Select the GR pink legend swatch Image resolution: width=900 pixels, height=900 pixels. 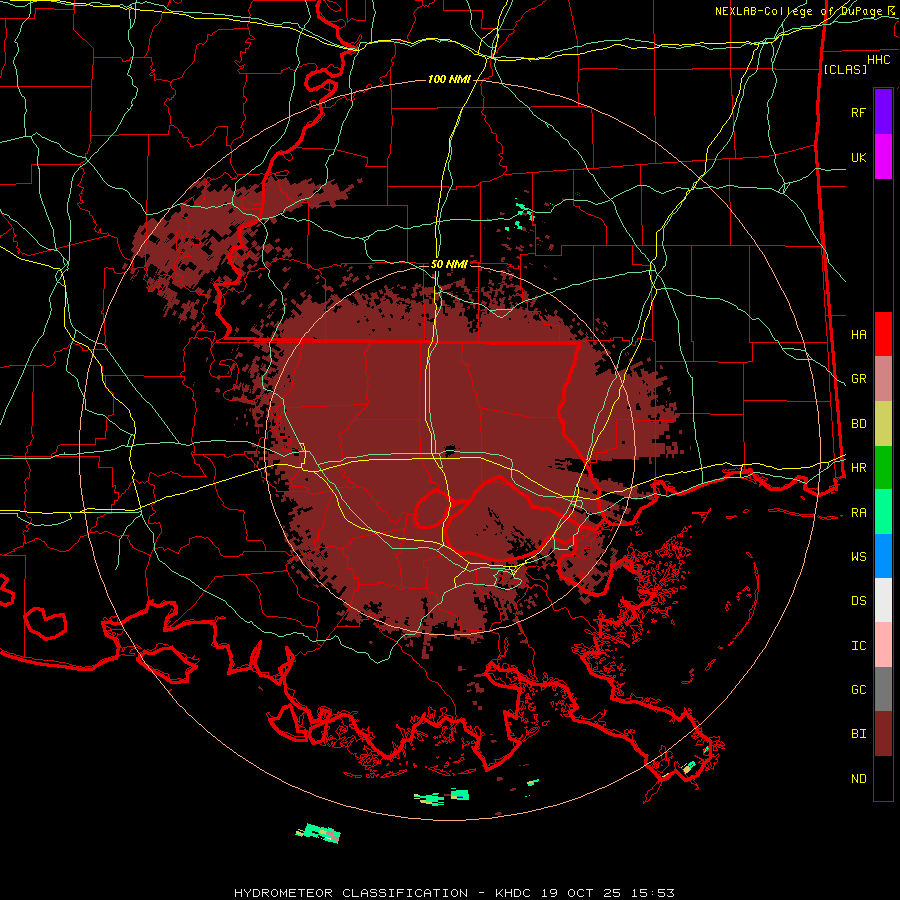883,379
